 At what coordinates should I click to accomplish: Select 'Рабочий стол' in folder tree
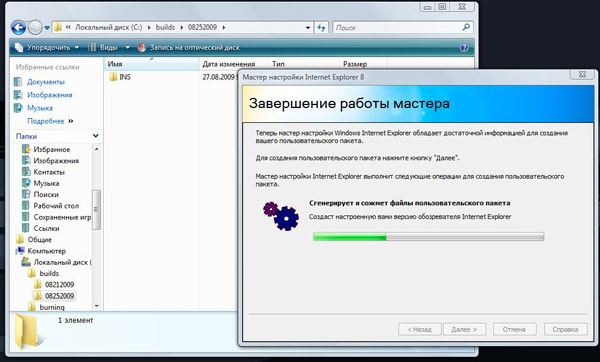click(56, 205)
